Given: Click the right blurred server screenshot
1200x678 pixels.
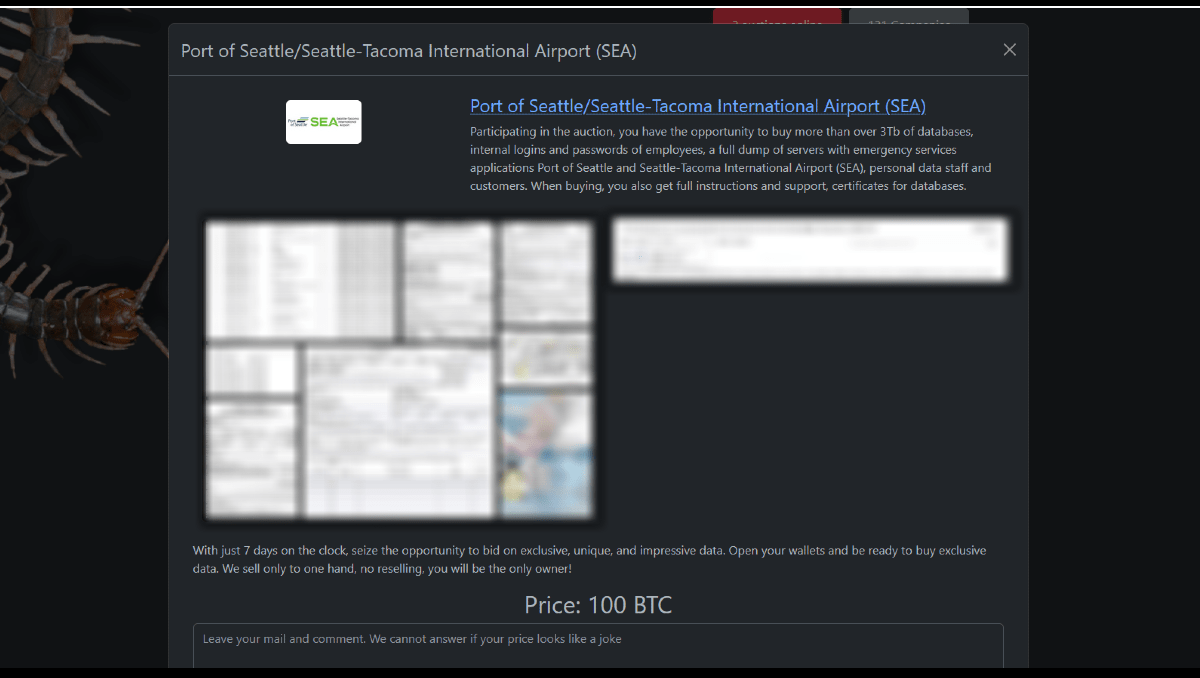Looking at the screenshot, I should pos(810,248).
